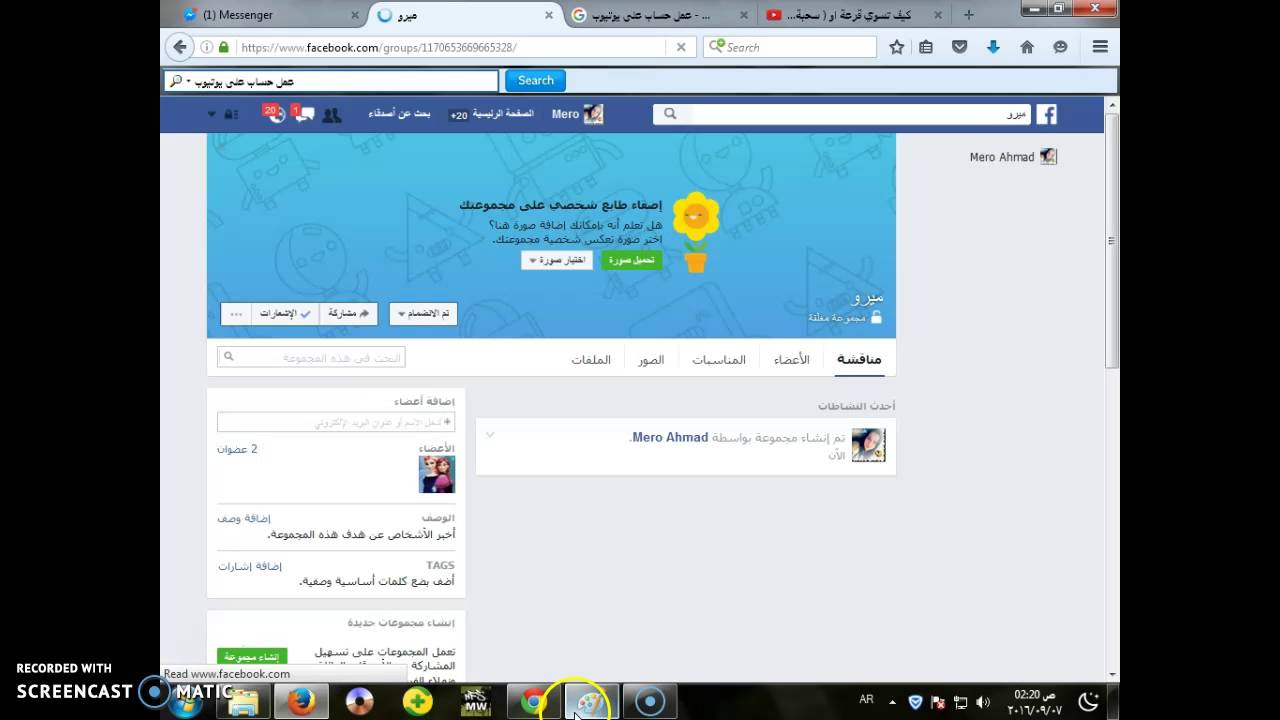The image size is (1280, 720).
Task: Click Mero Ahmad chat contact in sidebar
Action: coord(1013,157)
